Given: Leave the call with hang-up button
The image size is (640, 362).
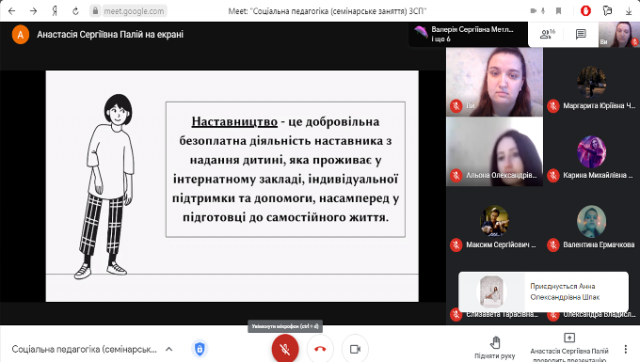Looking at the screenshot, I should point(320,349).
